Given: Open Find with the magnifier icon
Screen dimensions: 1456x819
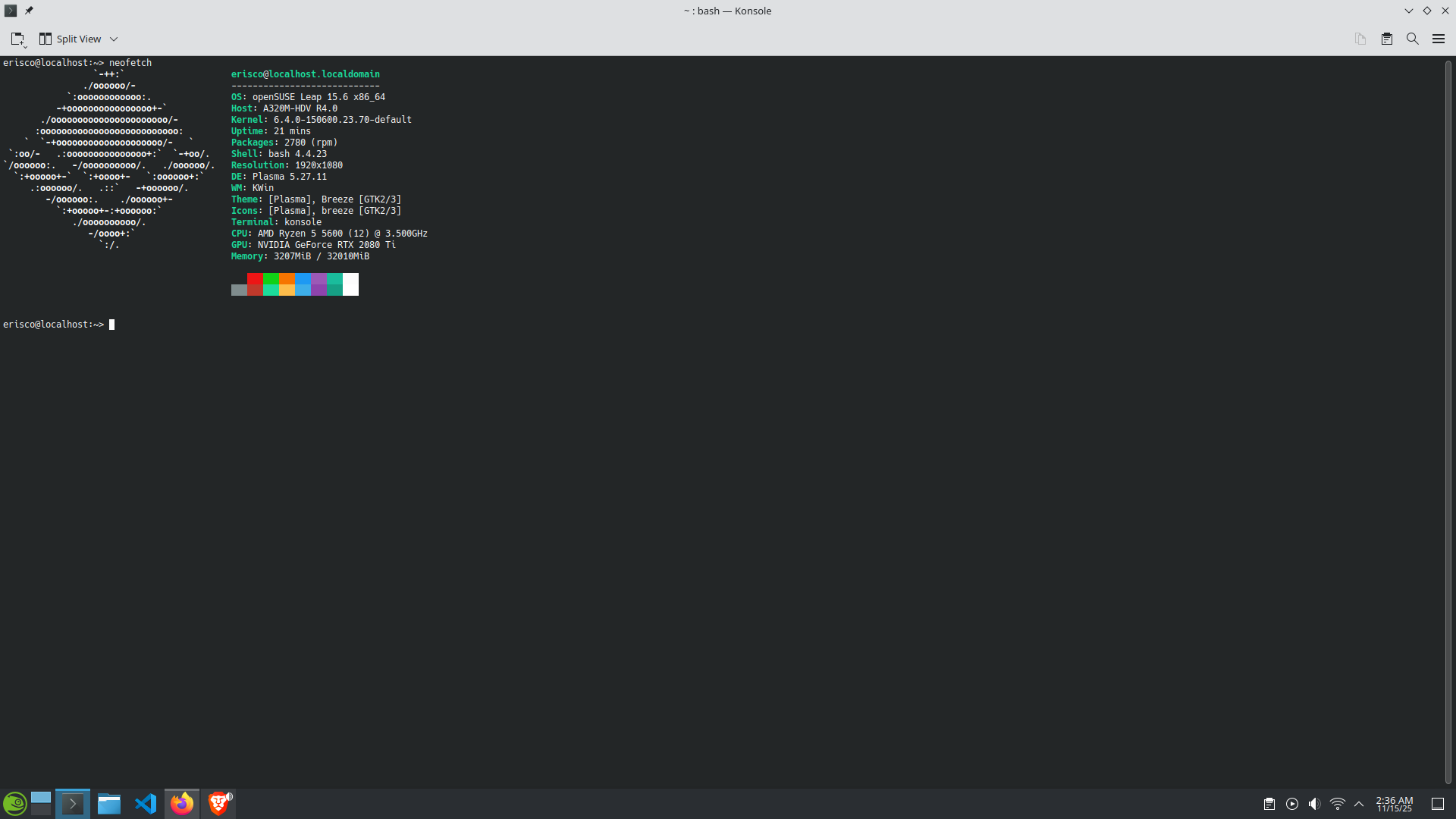Looking at the screenshot, I should tap(1412, 39).
